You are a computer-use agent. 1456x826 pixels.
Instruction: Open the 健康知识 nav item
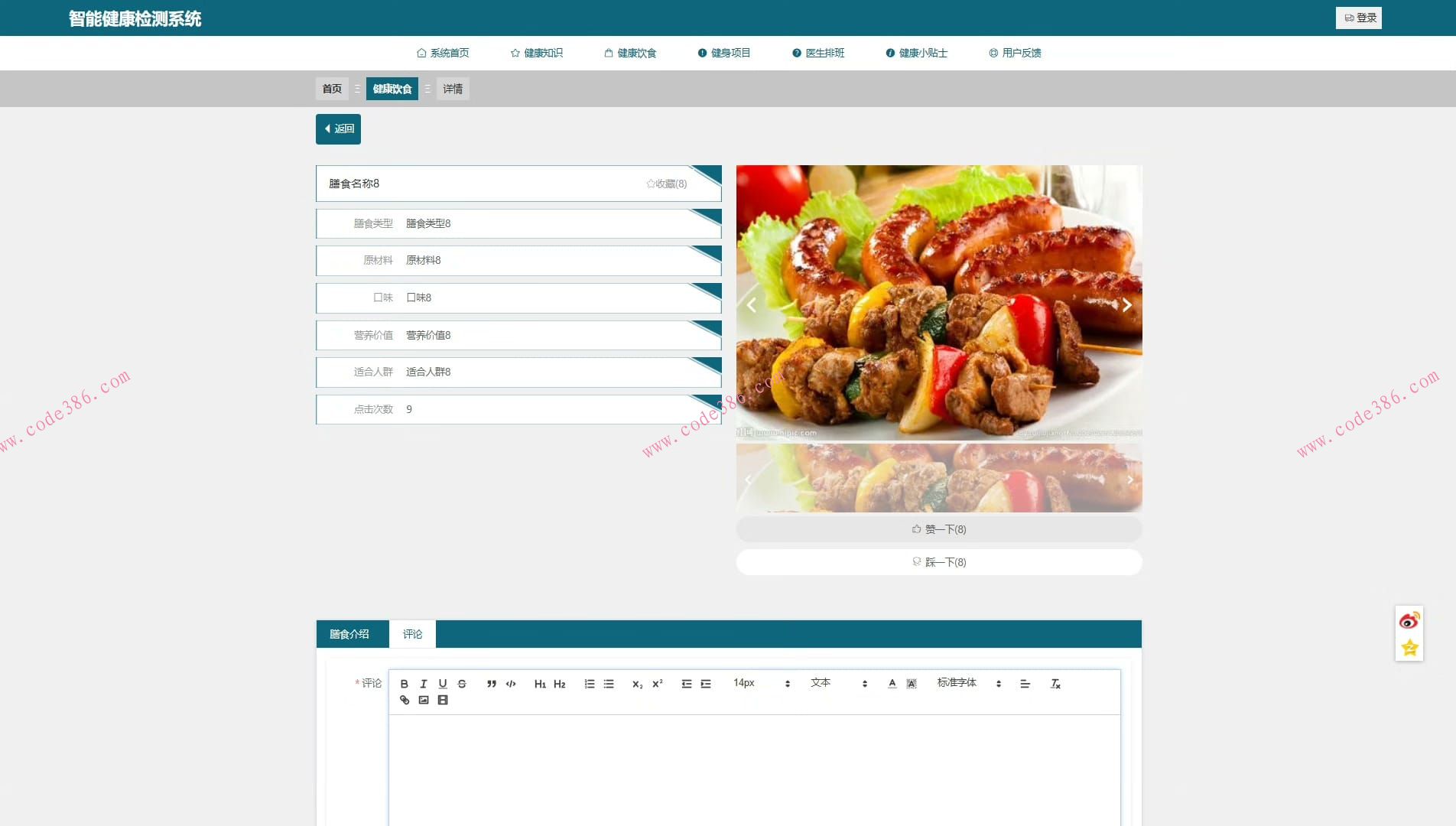pos(537,53)
